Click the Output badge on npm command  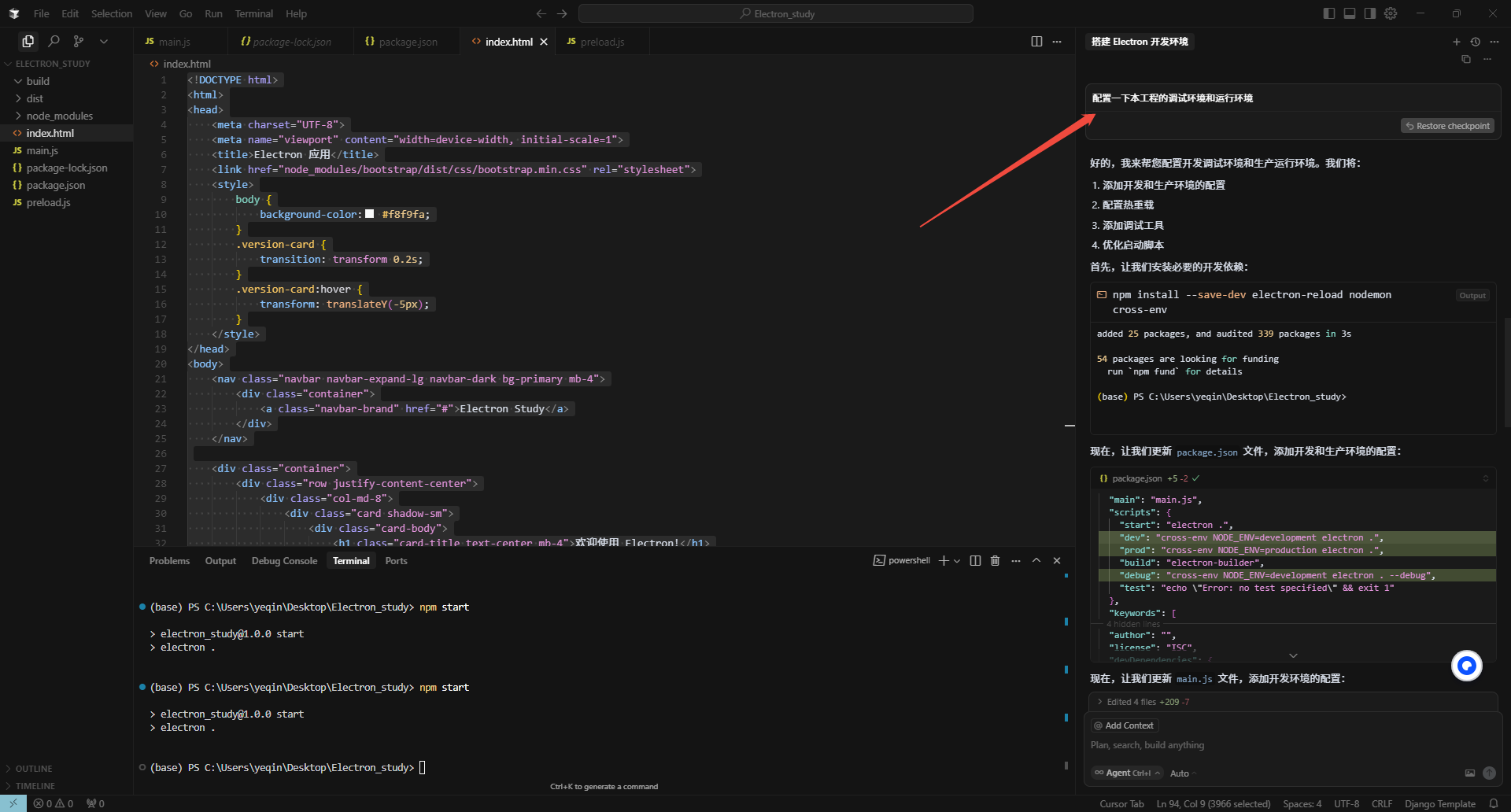coord(1472,296)
